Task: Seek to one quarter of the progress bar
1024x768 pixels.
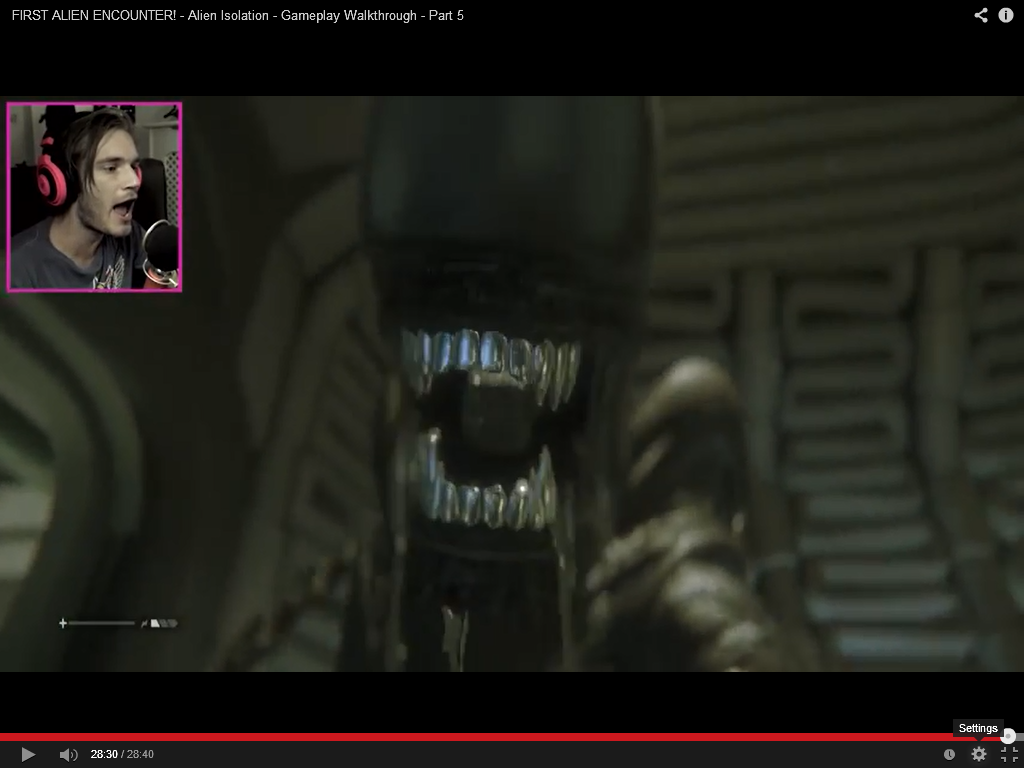Action: pos(256,737)
